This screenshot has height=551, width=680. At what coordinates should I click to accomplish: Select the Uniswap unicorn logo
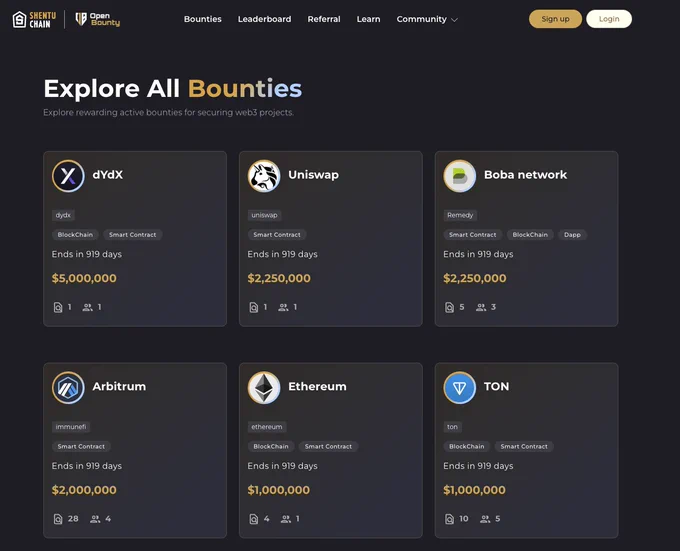[x=264, y=176]
